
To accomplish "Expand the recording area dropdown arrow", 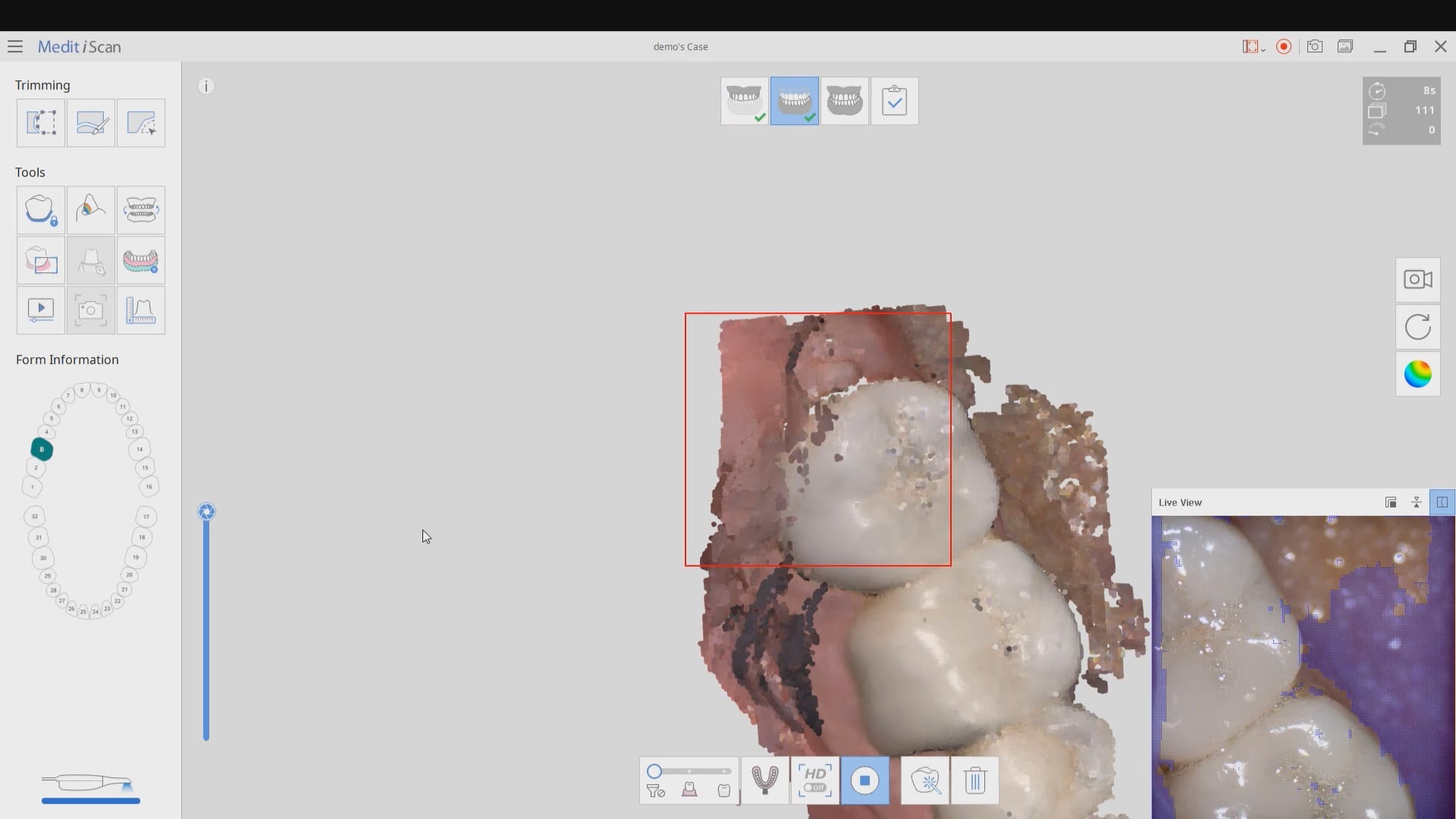I will click(x=1263, y=50).
